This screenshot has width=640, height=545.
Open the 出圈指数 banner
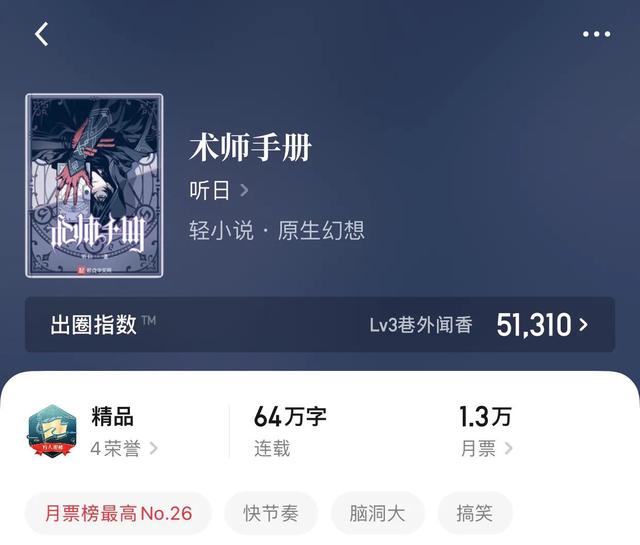coord(320,325)
